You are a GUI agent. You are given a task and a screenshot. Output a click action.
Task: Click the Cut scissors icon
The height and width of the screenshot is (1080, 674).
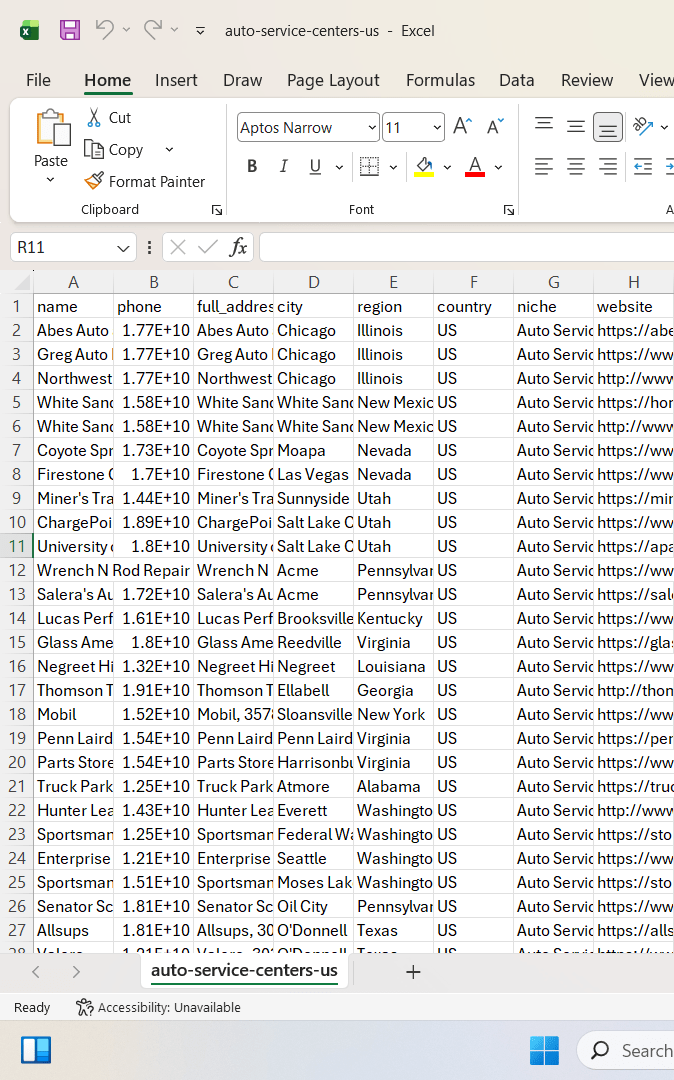[x=94, y=118]
